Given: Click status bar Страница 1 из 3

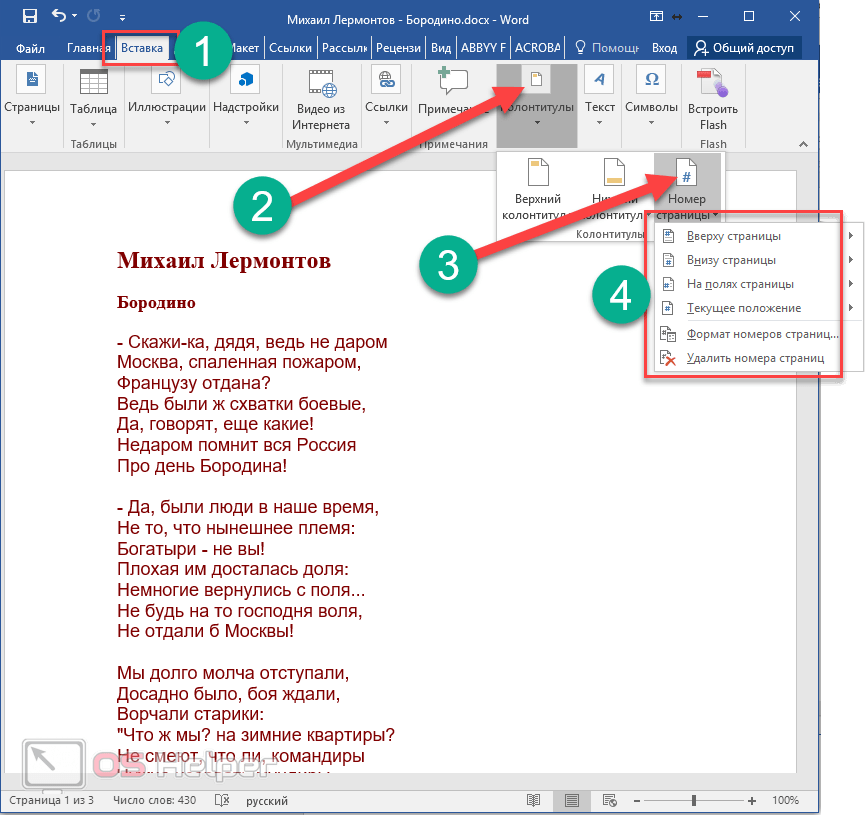Looking at the screenshot, I should click(51, 800).
